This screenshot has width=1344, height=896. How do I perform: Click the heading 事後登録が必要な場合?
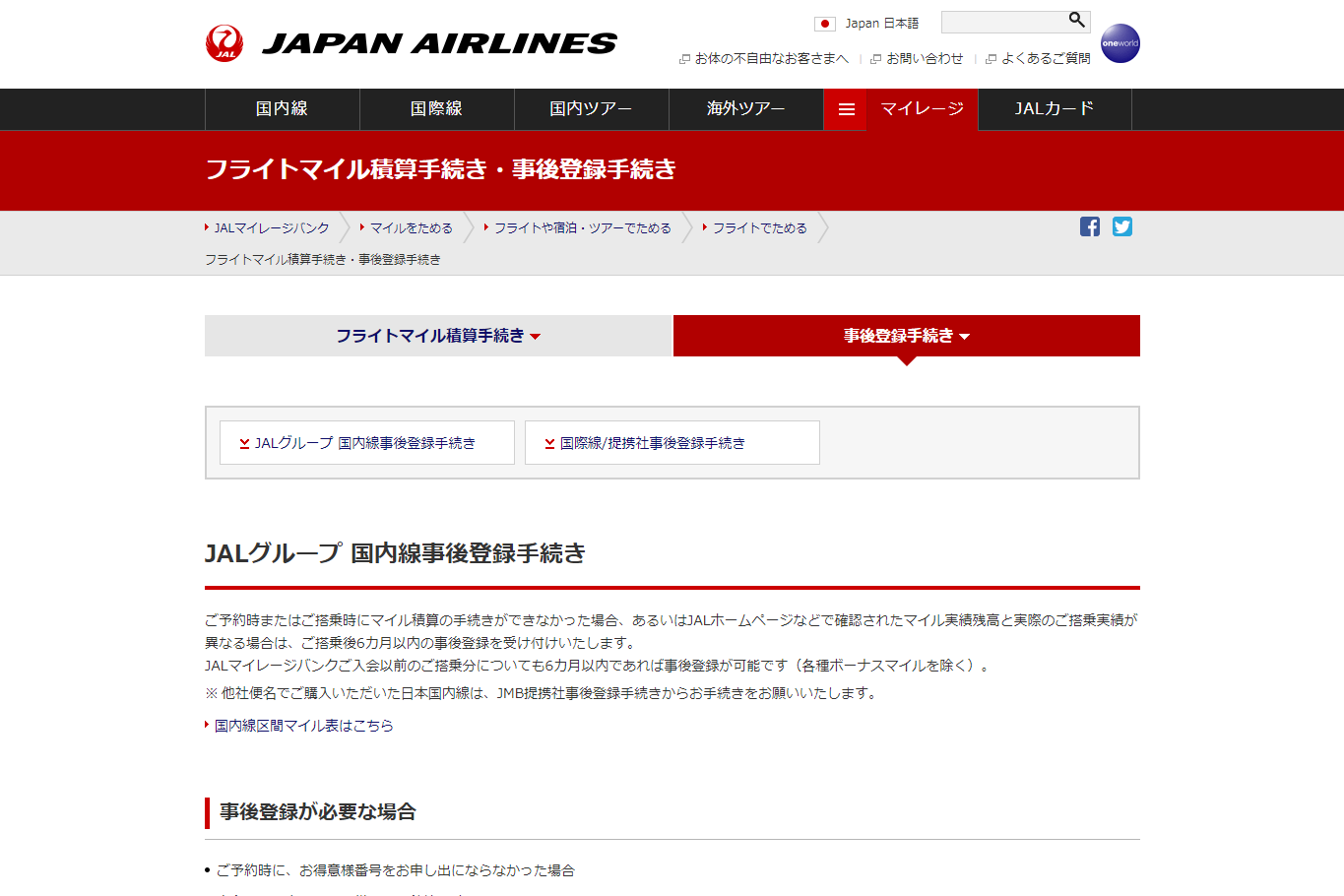coord(317,812)
